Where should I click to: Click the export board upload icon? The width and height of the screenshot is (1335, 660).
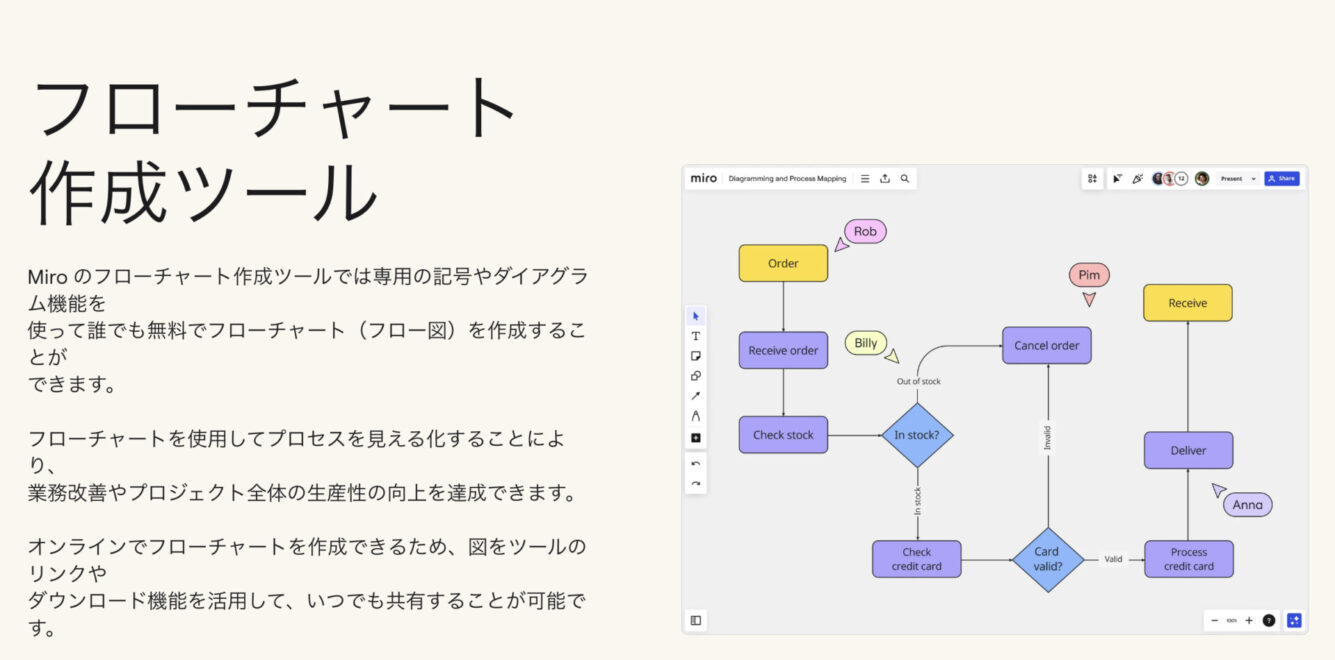[885, 179]
